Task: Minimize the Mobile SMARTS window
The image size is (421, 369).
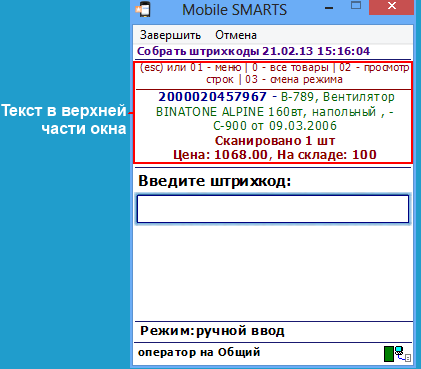Action: pyautogui.click(x=329, y=8)
